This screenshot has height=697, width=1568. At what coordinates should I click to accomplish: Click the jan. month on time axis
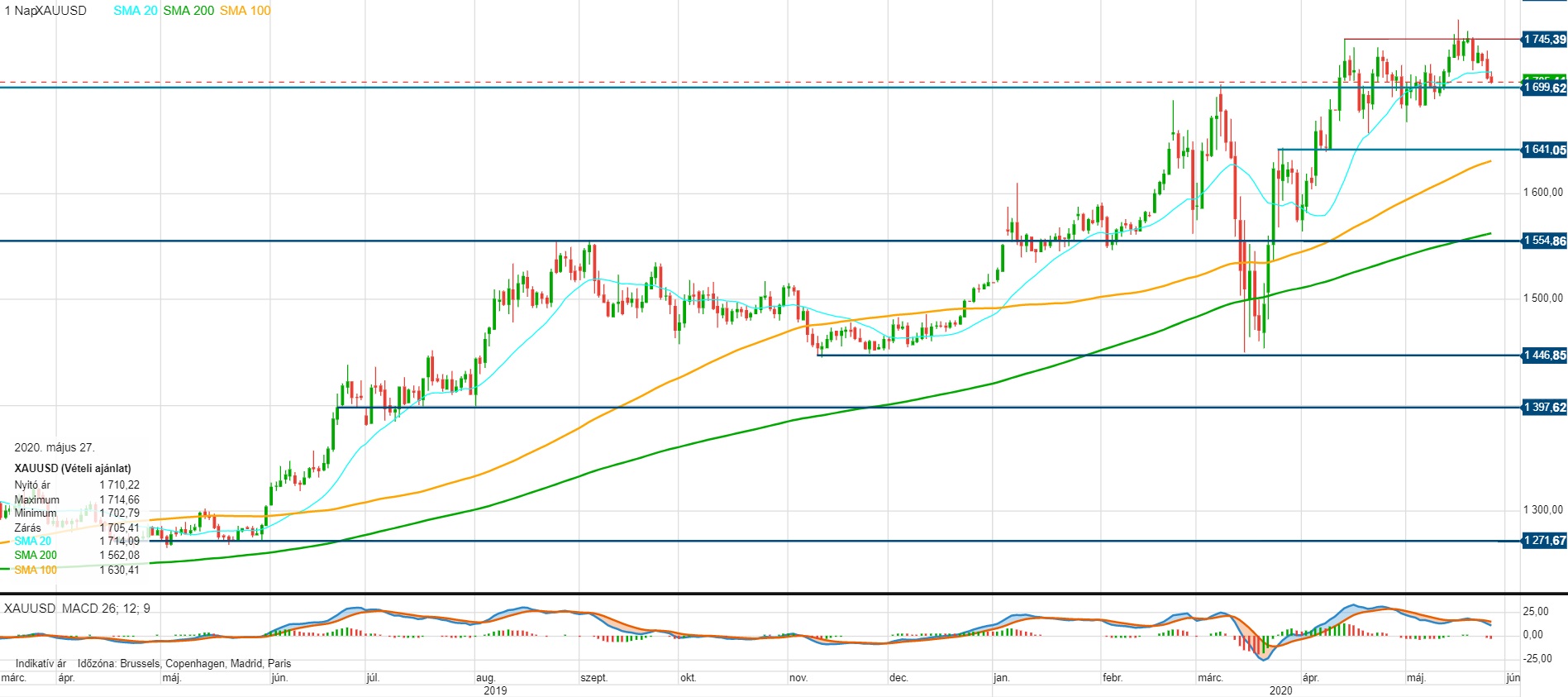click(x=1001, y=678)
